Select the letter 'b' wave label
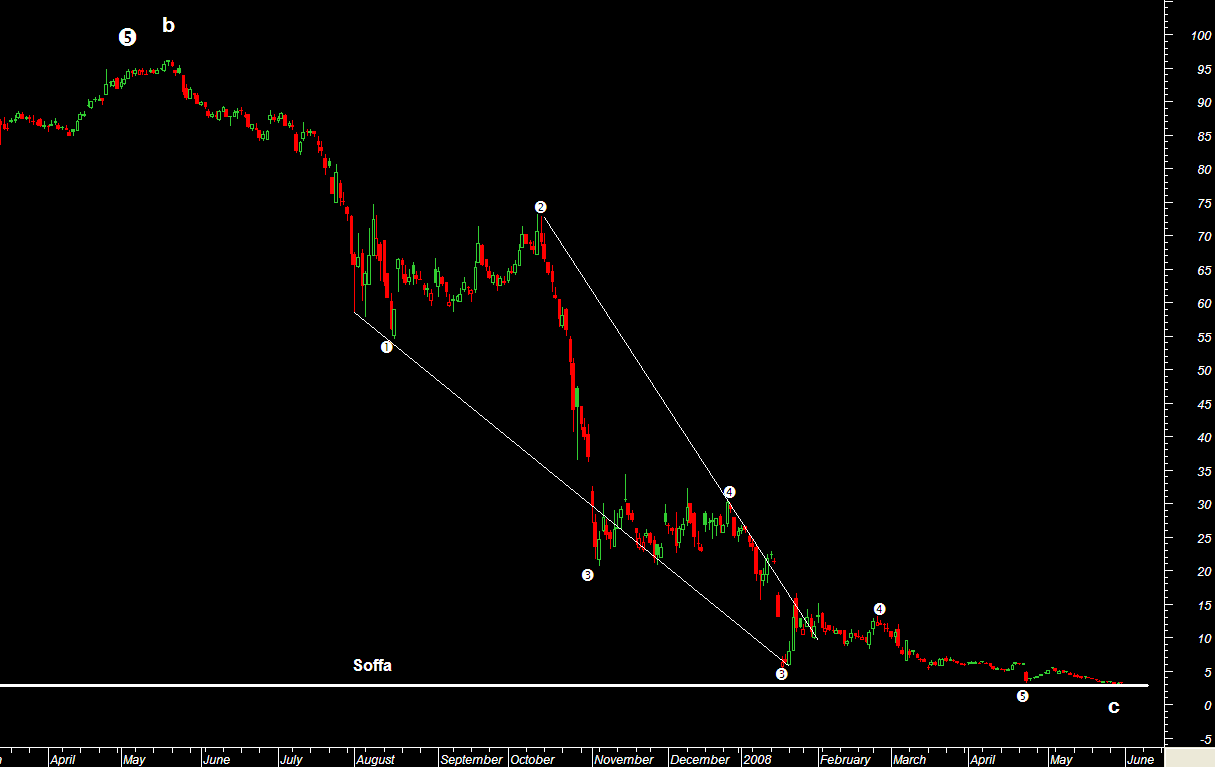Image resolution: width=1215 pixels, height=767 pixels. click(168, 26)
